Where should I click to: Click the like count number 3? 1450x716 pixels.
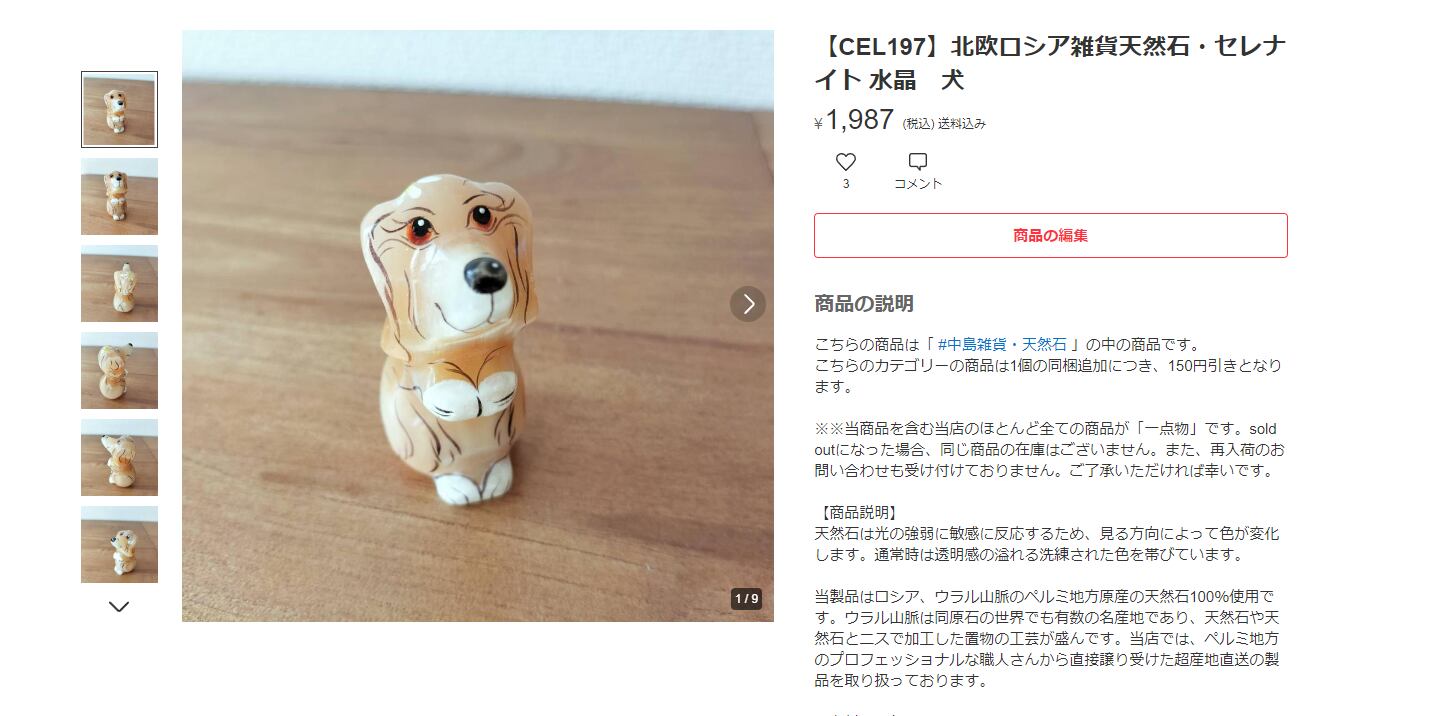(x=846, y=184)
